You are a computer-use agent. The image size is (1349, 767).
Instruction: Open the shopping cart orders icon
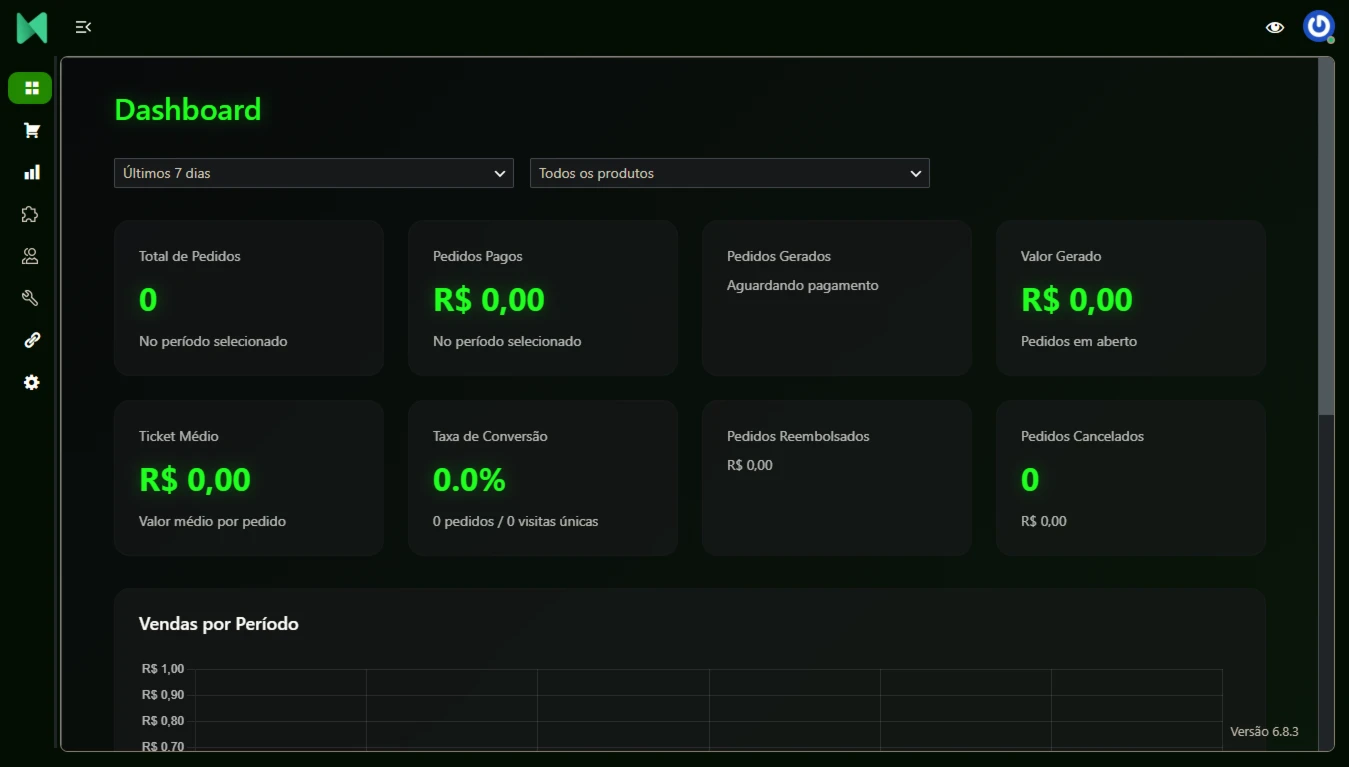[x=31, y=131]
